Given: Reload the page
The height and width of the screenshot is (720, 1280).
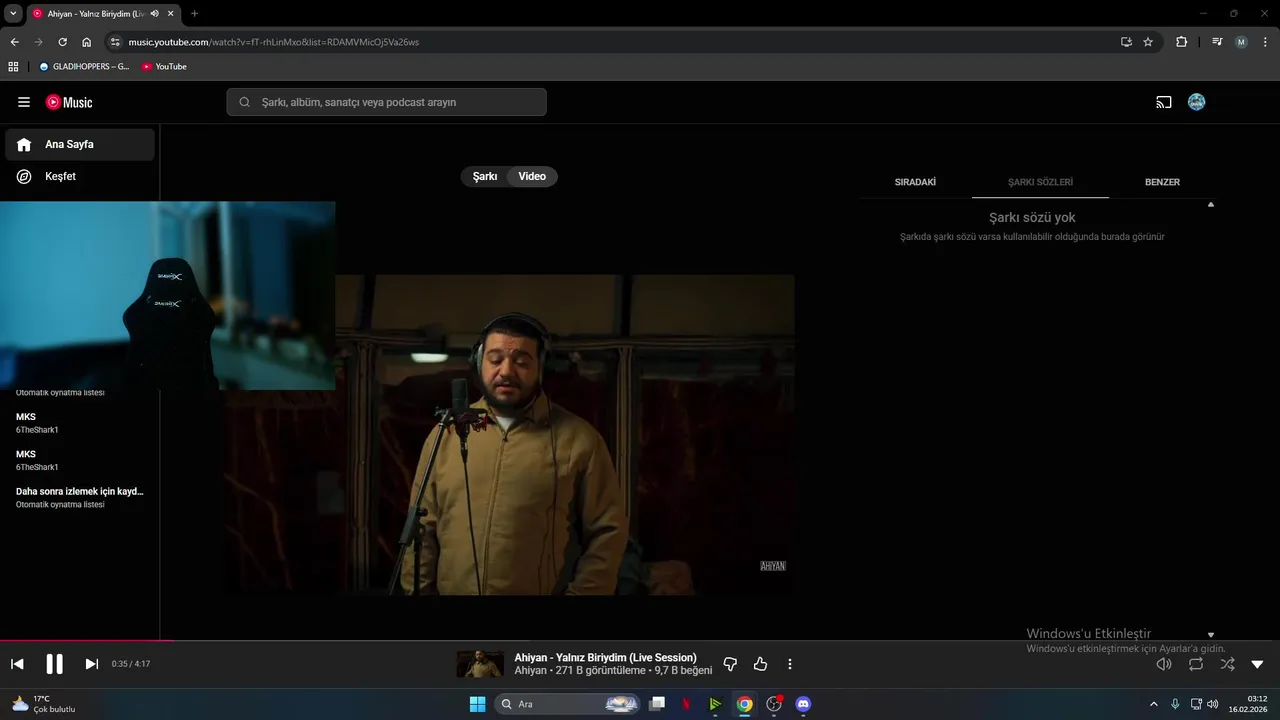Looking at the screenshot, I should [62, 42].
